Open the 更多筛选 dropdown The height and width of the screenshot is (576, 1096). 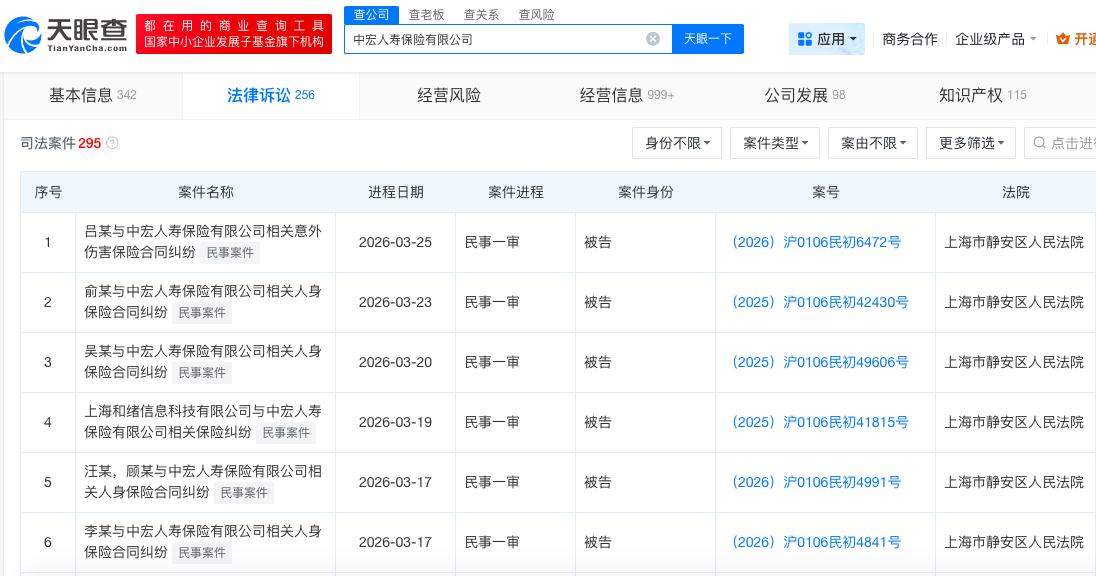tap(971, 143)
